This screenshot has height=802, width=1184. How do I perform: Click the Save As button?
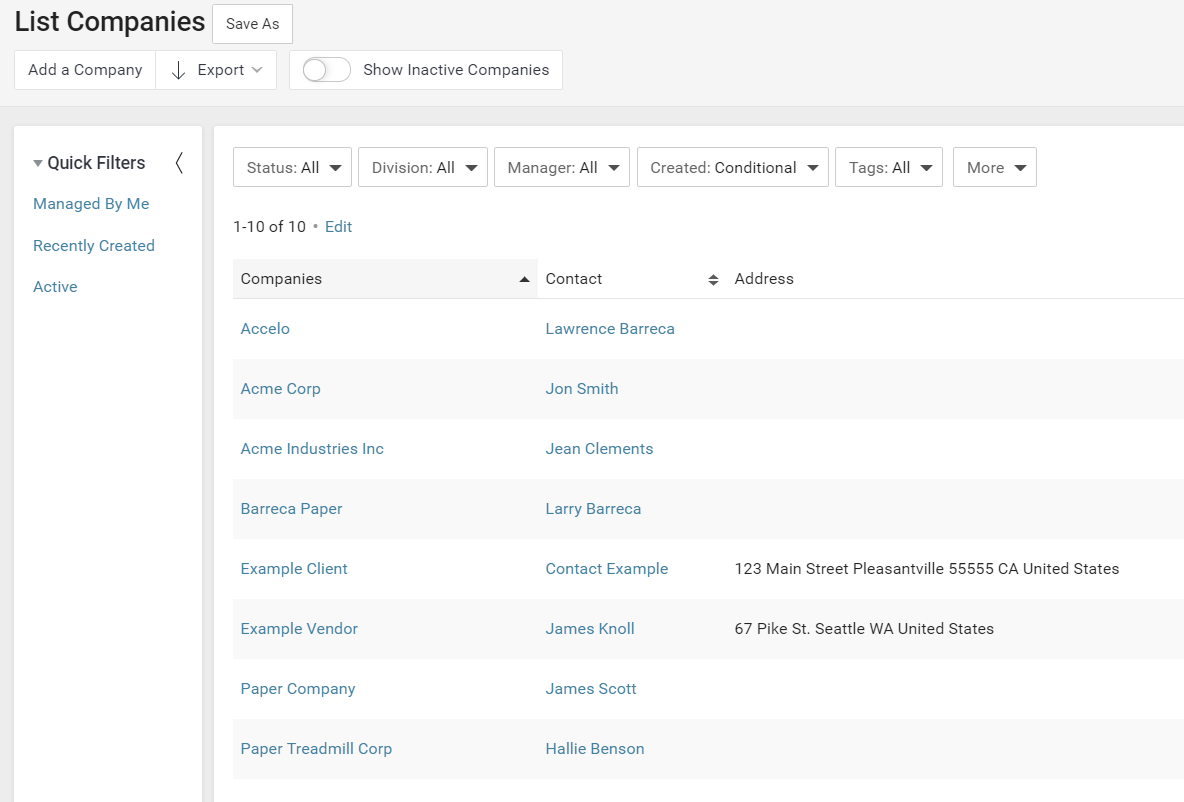click(252, 23)
